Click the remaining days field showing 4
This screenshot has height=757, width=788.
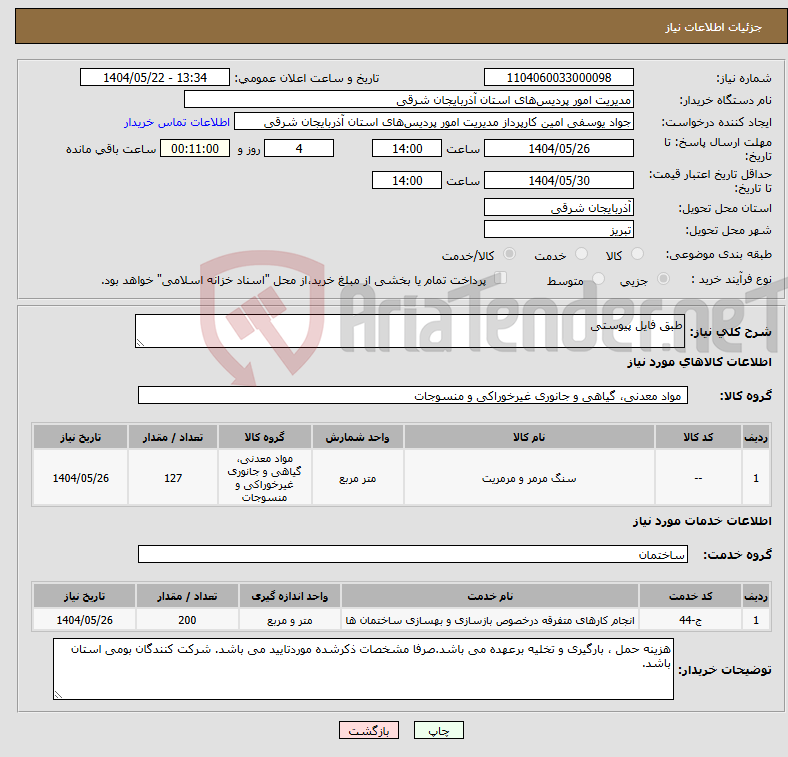point(299,148)
